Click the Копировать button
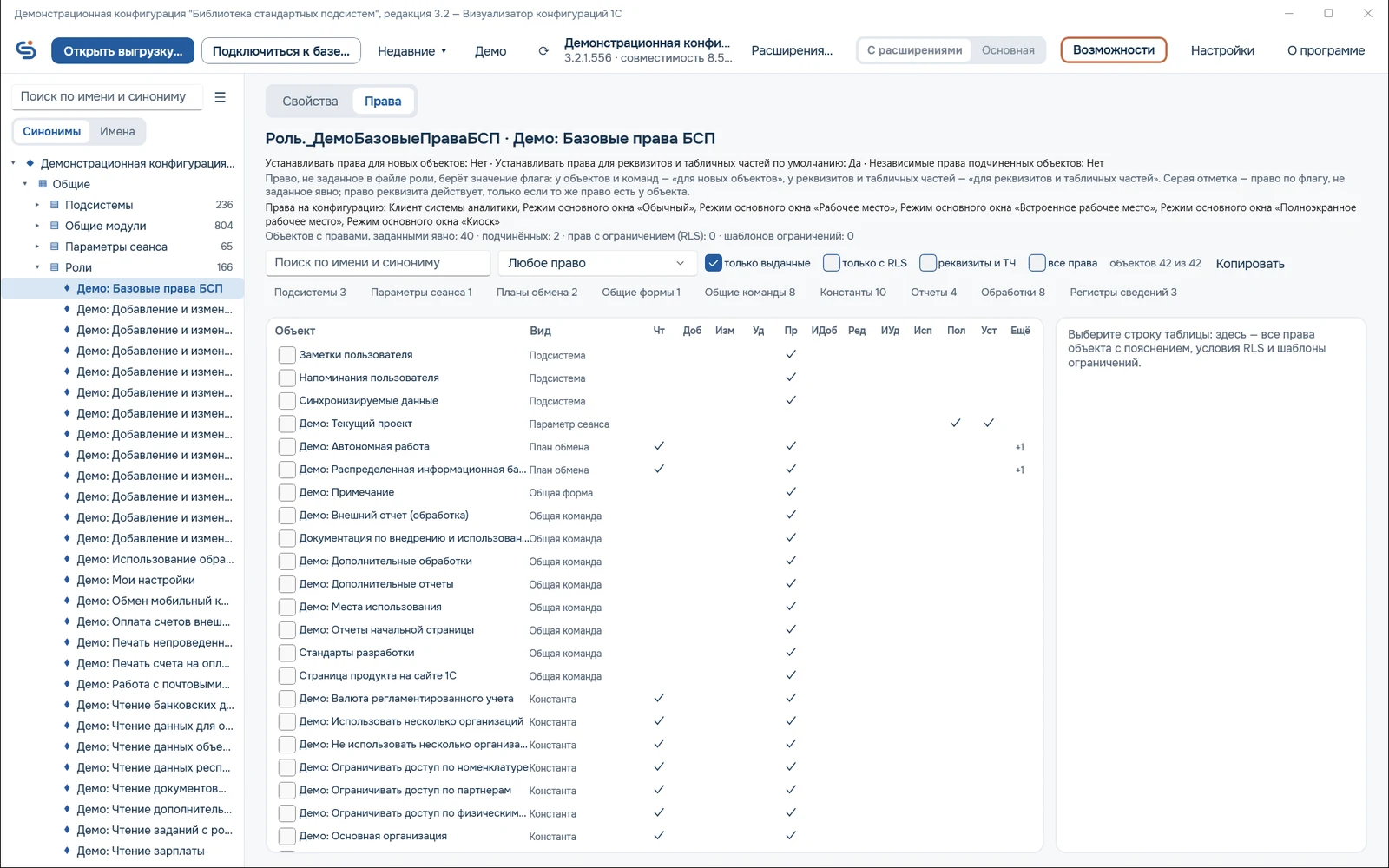 [x=1250, y=264]
